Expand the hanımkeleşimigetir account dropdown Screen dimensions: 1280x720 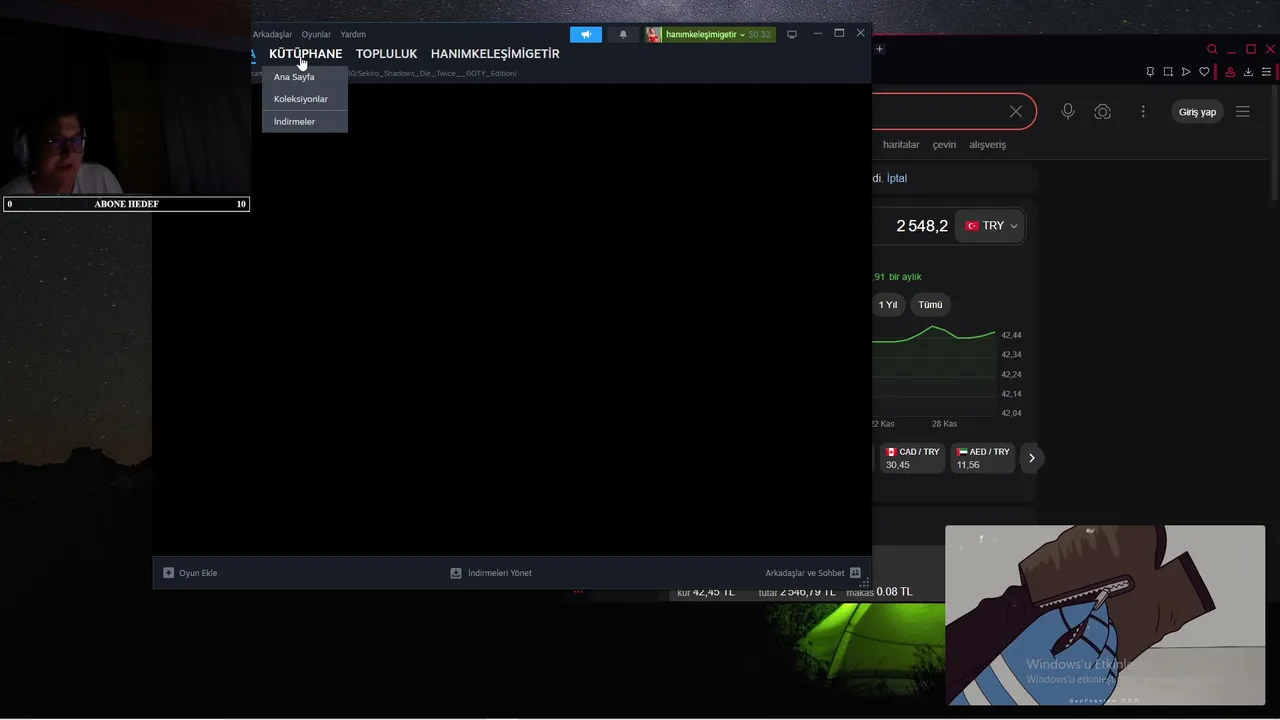point(718,34)
